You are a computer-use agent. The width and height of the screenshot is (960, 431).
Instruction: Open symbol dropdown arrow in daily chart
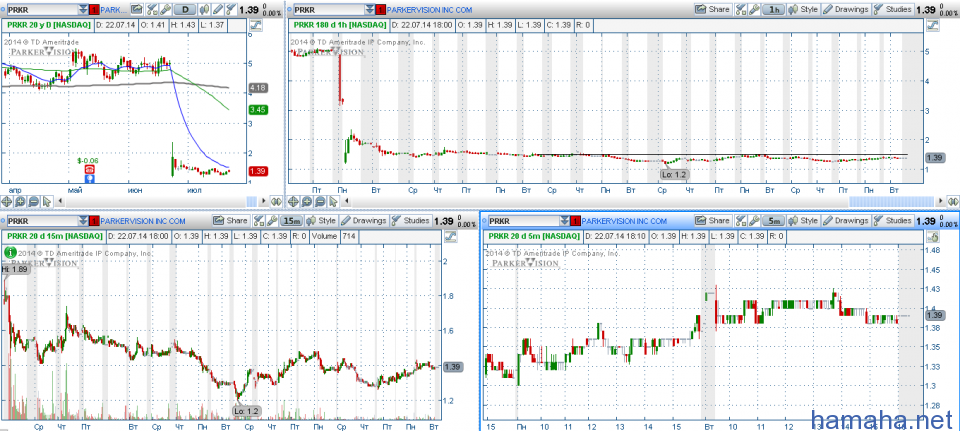pyautogui.click(x=83, y=9)
